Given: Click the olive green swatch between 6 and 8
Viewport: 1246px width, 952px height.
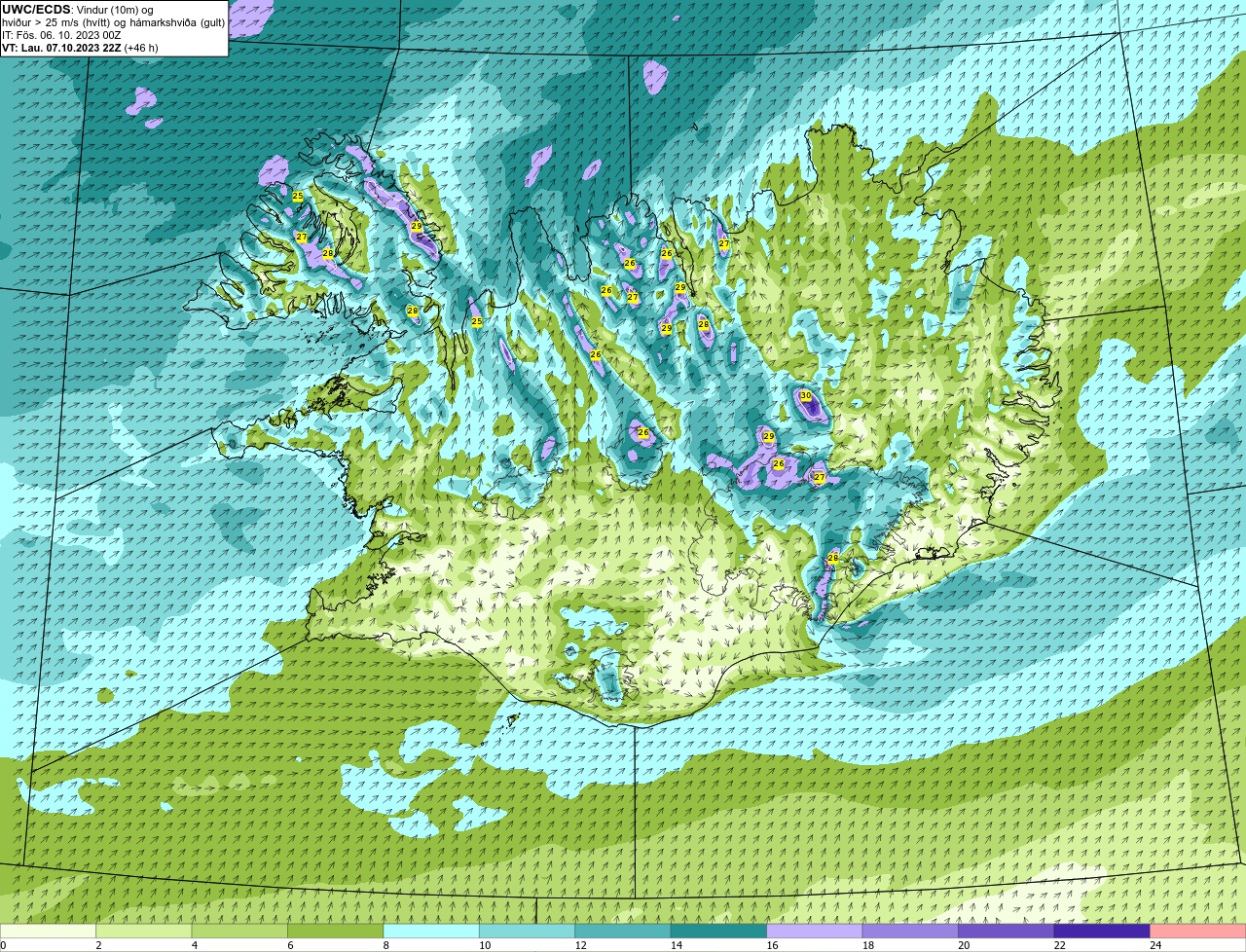Looking at the screenshot, I should (337, 932).
